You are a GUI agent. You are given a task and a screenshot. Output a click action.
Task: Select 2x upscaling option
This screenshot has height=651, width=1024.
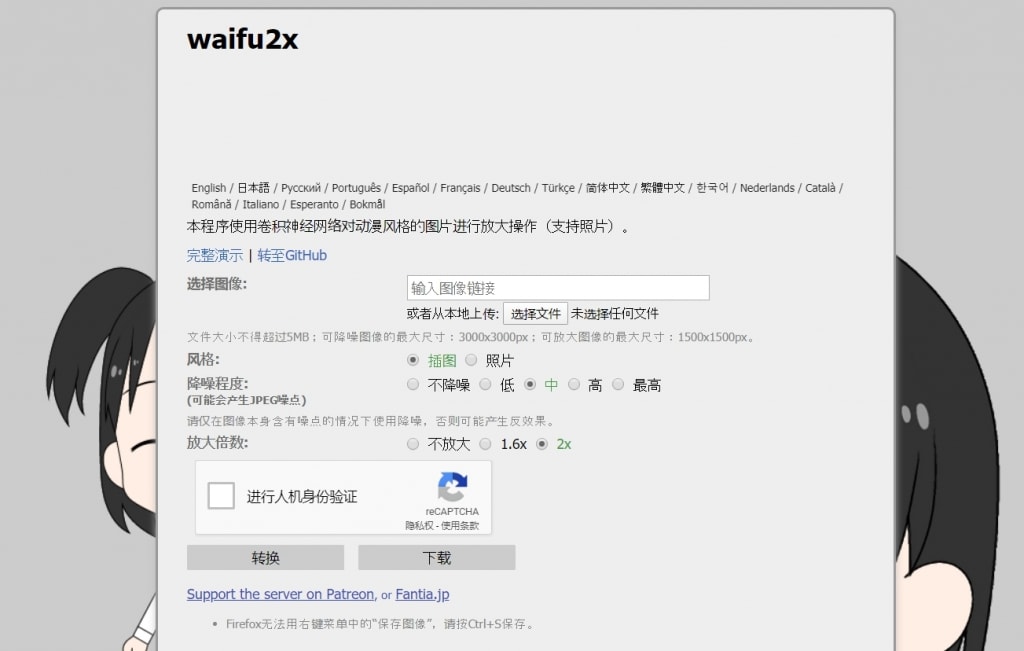[541, 444]
